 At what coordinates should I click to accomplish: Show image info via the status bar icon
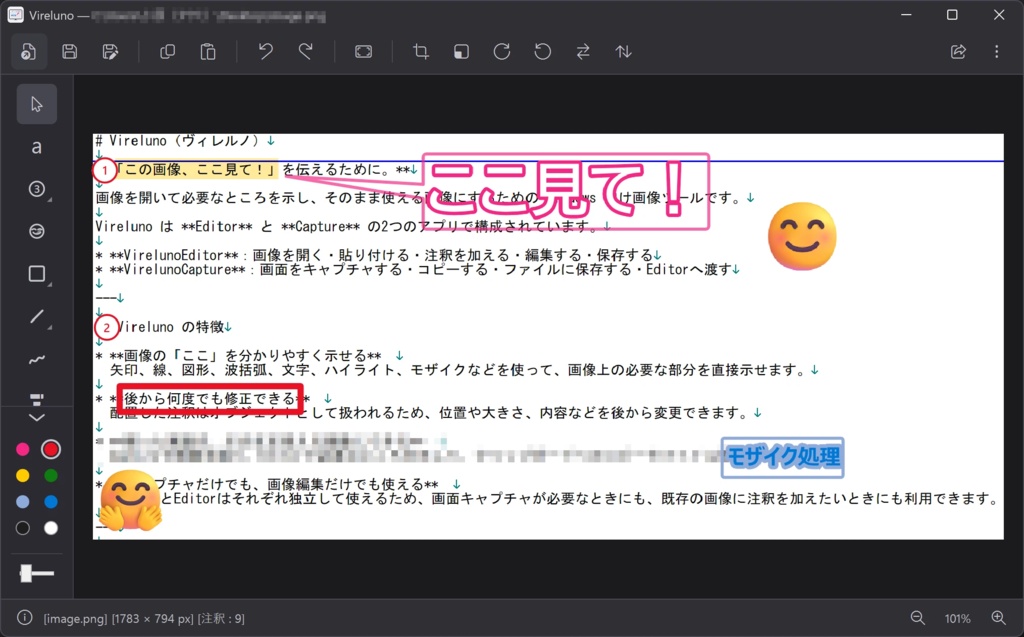(24, 618)
